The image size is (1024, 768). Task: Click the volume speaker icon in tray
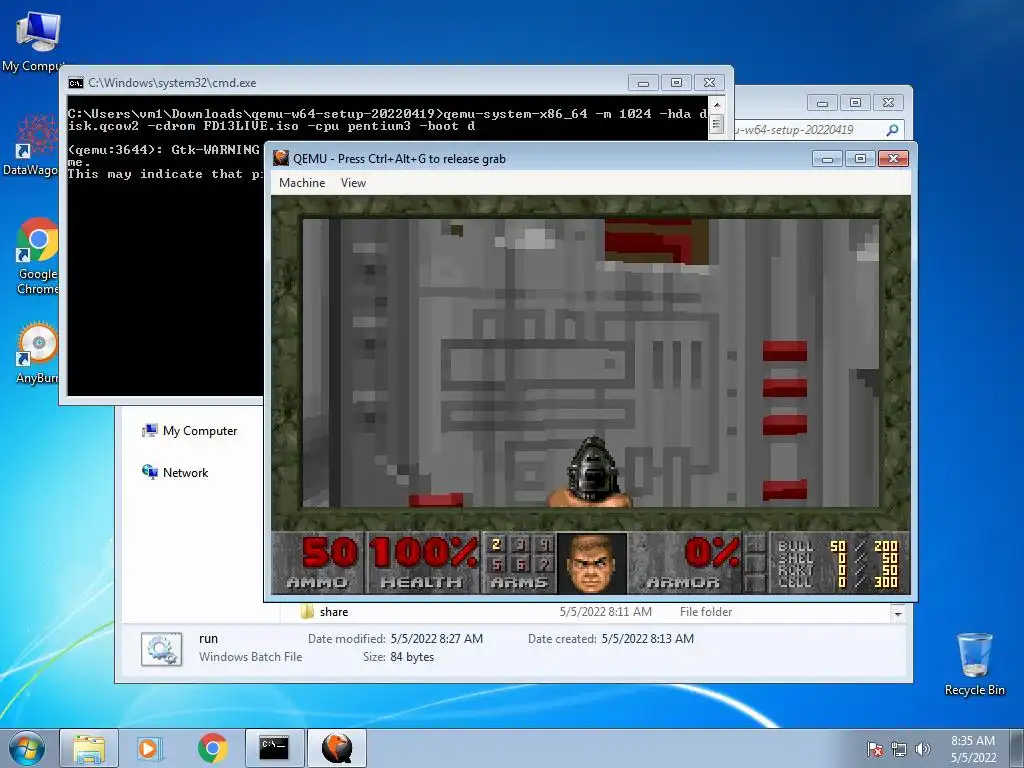pos(922,750)
